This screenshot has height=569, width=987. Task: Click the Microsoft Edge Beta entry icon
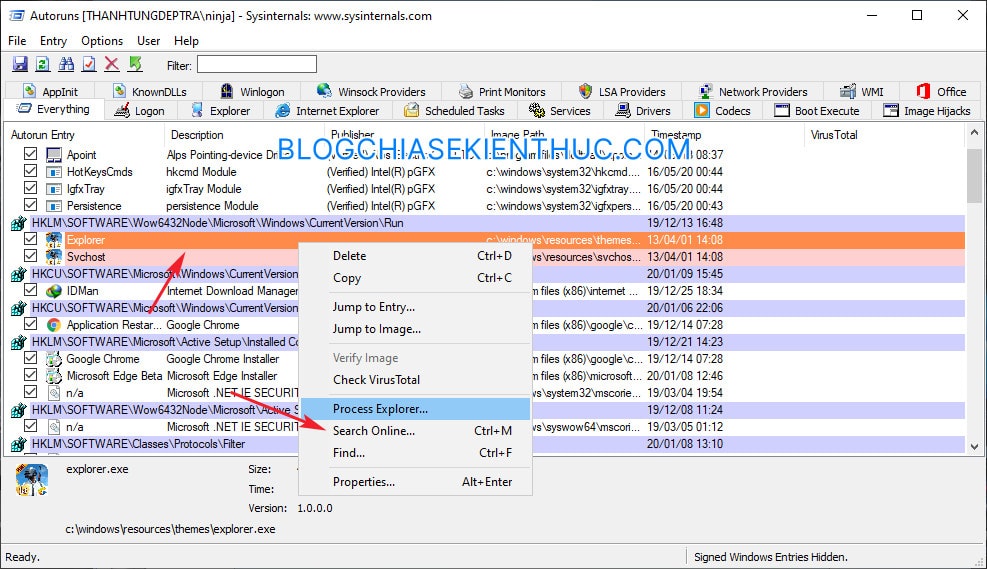54,376
